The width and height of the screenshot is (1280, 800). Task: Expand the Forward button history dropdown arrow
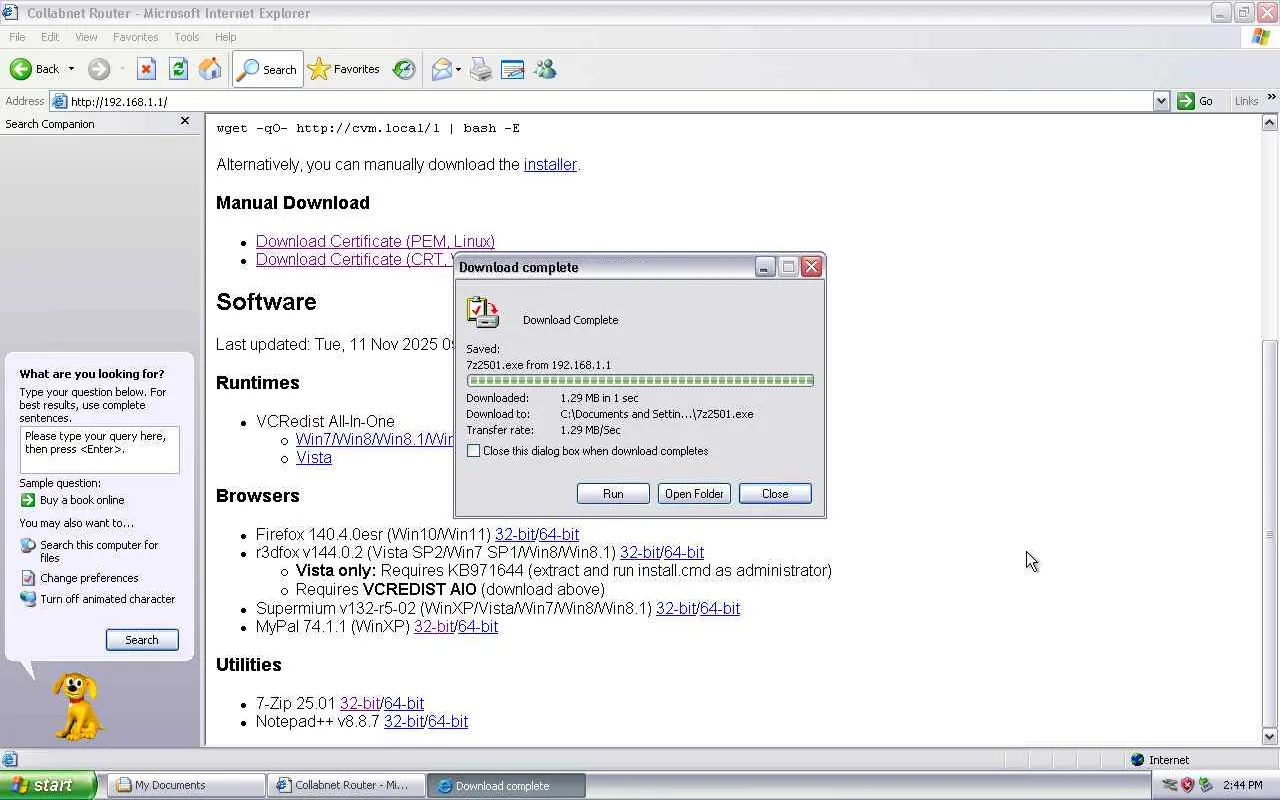click(x=122, y=69)
